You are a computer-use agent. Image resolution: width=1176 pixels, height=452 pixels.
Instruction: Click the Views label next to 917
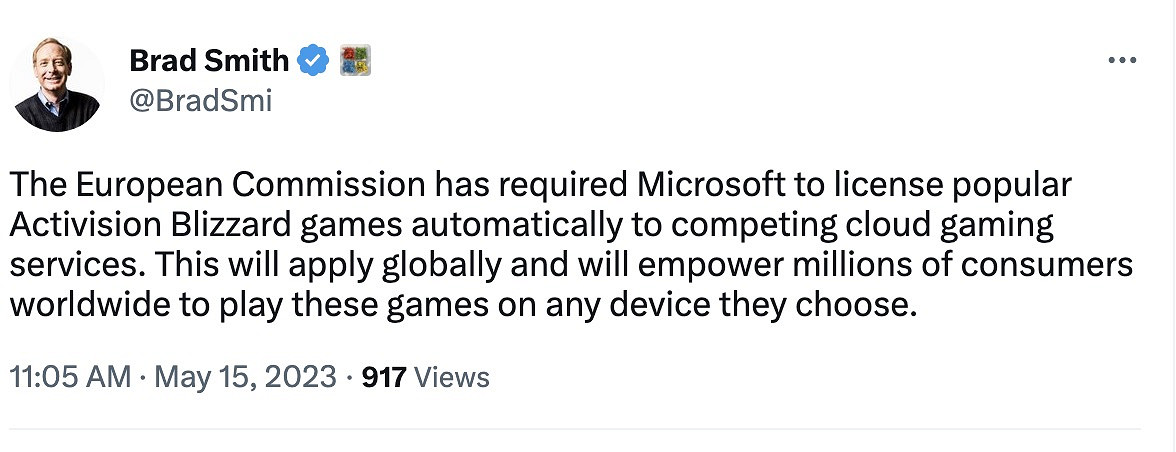click(452, 377)
